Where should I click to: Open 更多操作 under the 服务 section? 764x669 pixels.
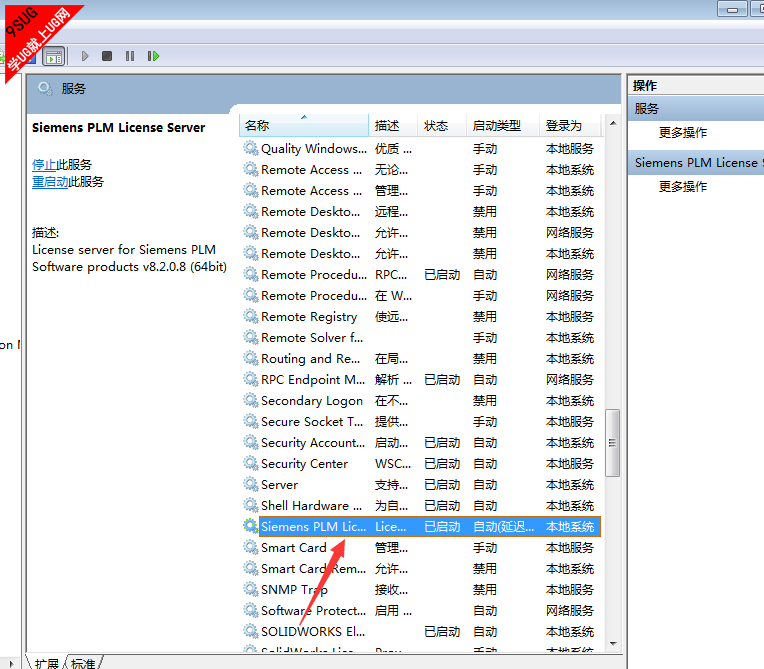click(683, 133)
